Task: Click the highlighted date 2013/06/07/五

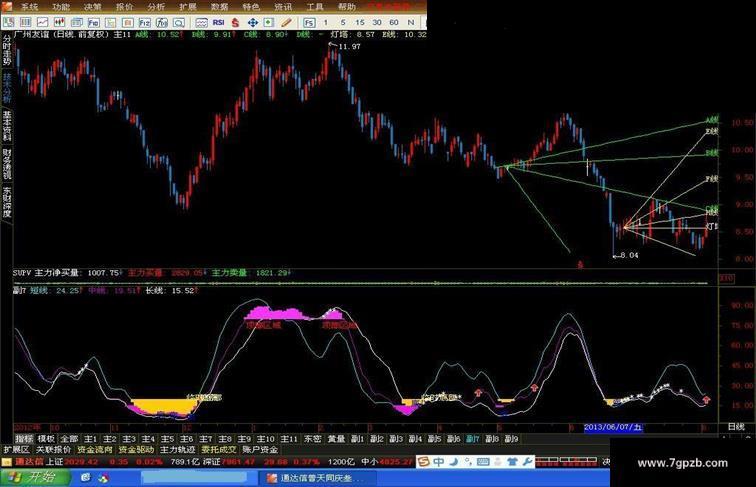Action: (613, 427)
